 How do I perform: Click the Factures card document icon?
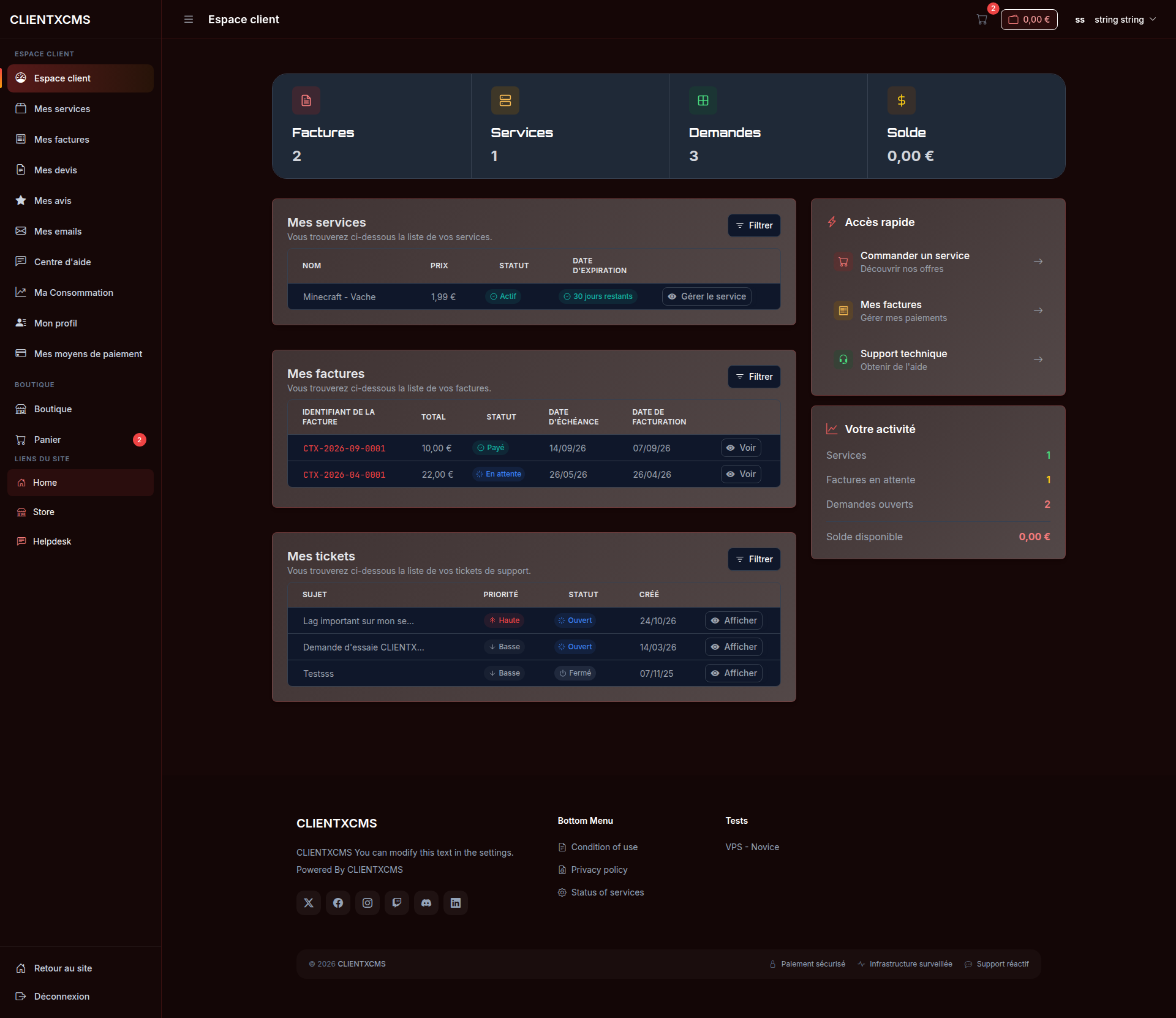[x=306, y=100]
